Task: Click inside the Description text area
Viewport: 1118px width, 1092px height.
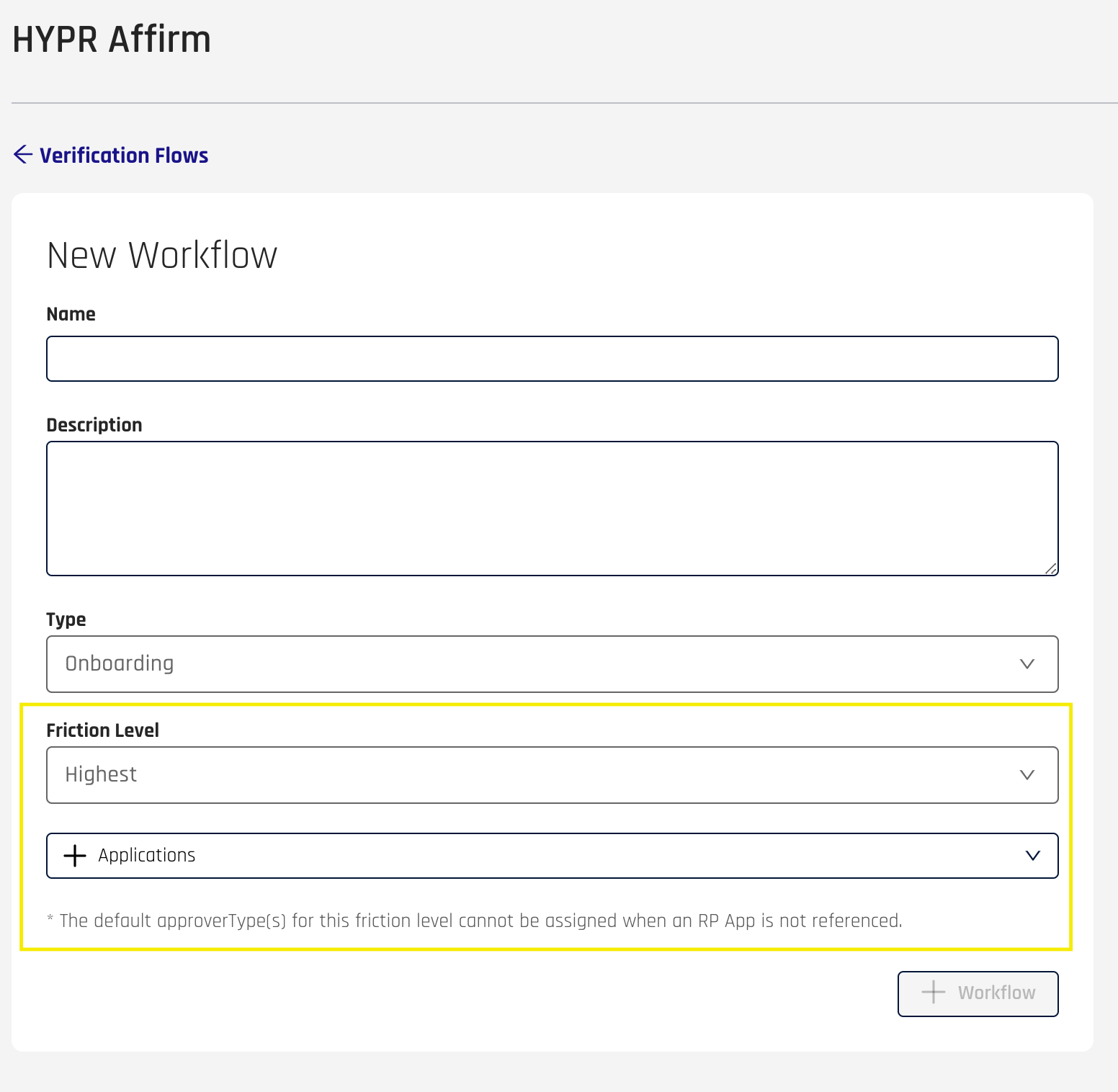Action: pos(552,509)
